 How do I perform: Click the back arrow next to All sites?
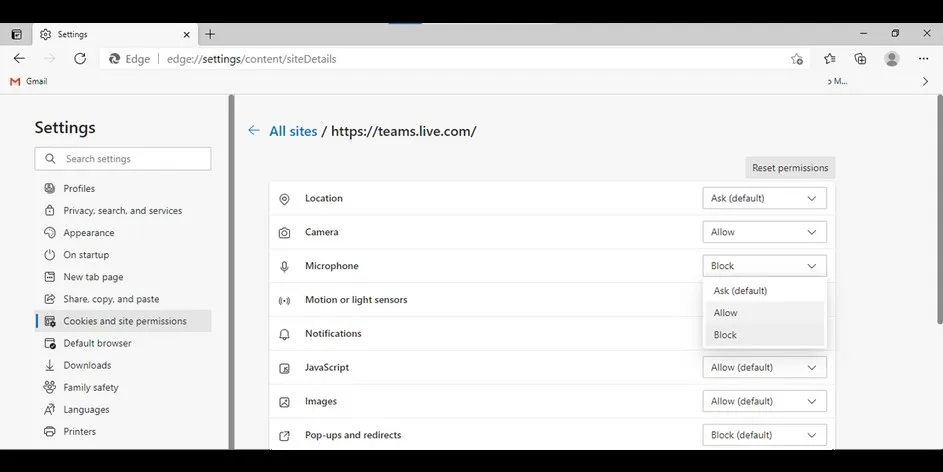click(254, 130)
